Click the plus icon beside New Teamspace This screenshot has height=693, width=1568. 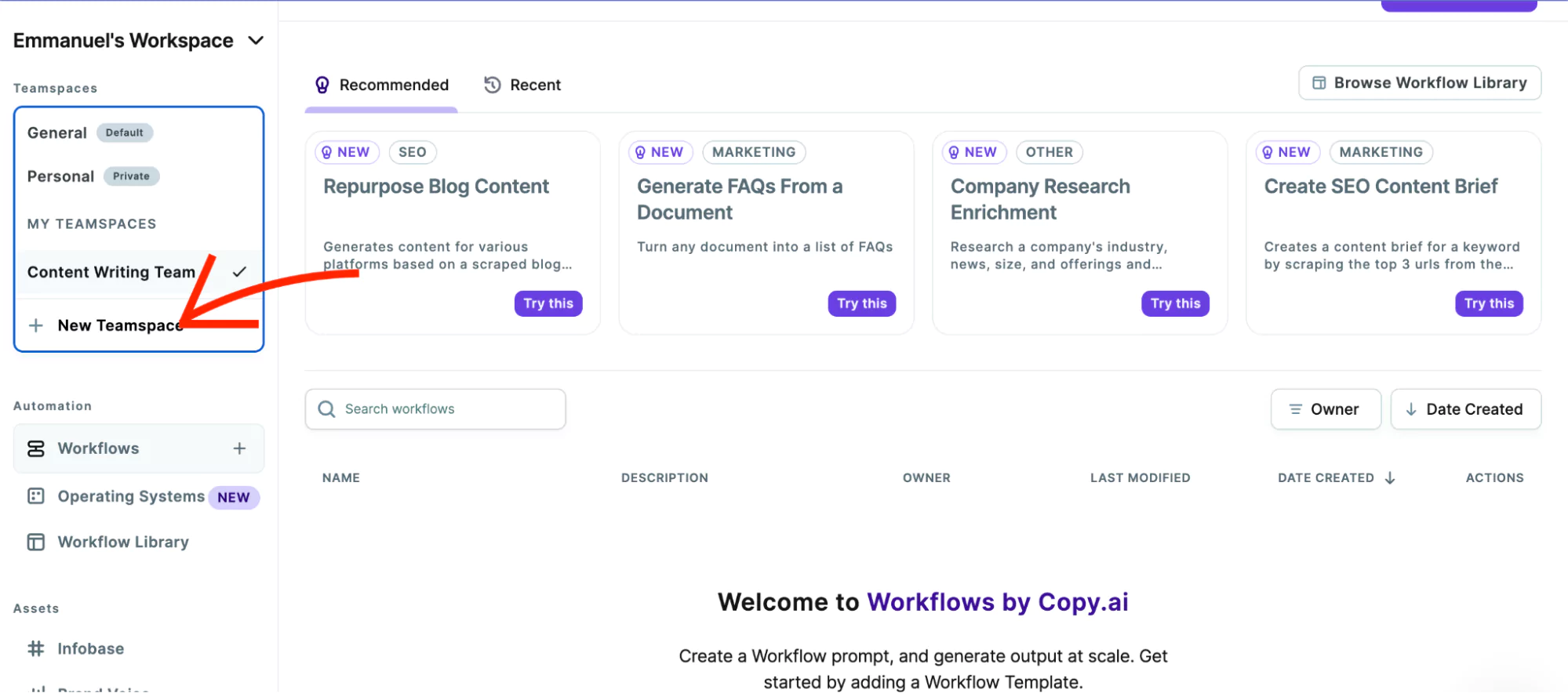pos(36,325)
